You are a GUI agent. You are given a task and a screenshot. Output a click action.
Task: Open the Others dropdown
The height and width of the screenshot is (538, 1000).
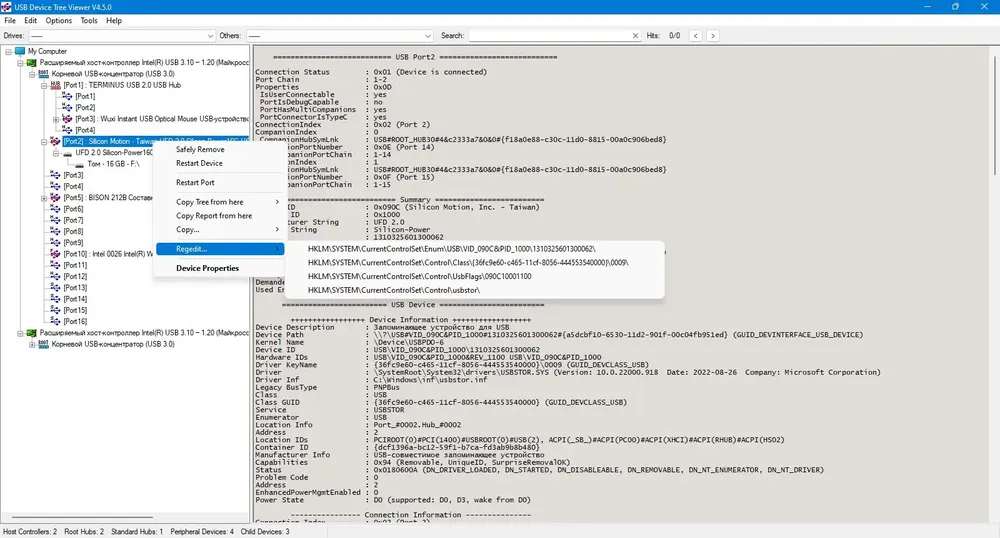339,36
